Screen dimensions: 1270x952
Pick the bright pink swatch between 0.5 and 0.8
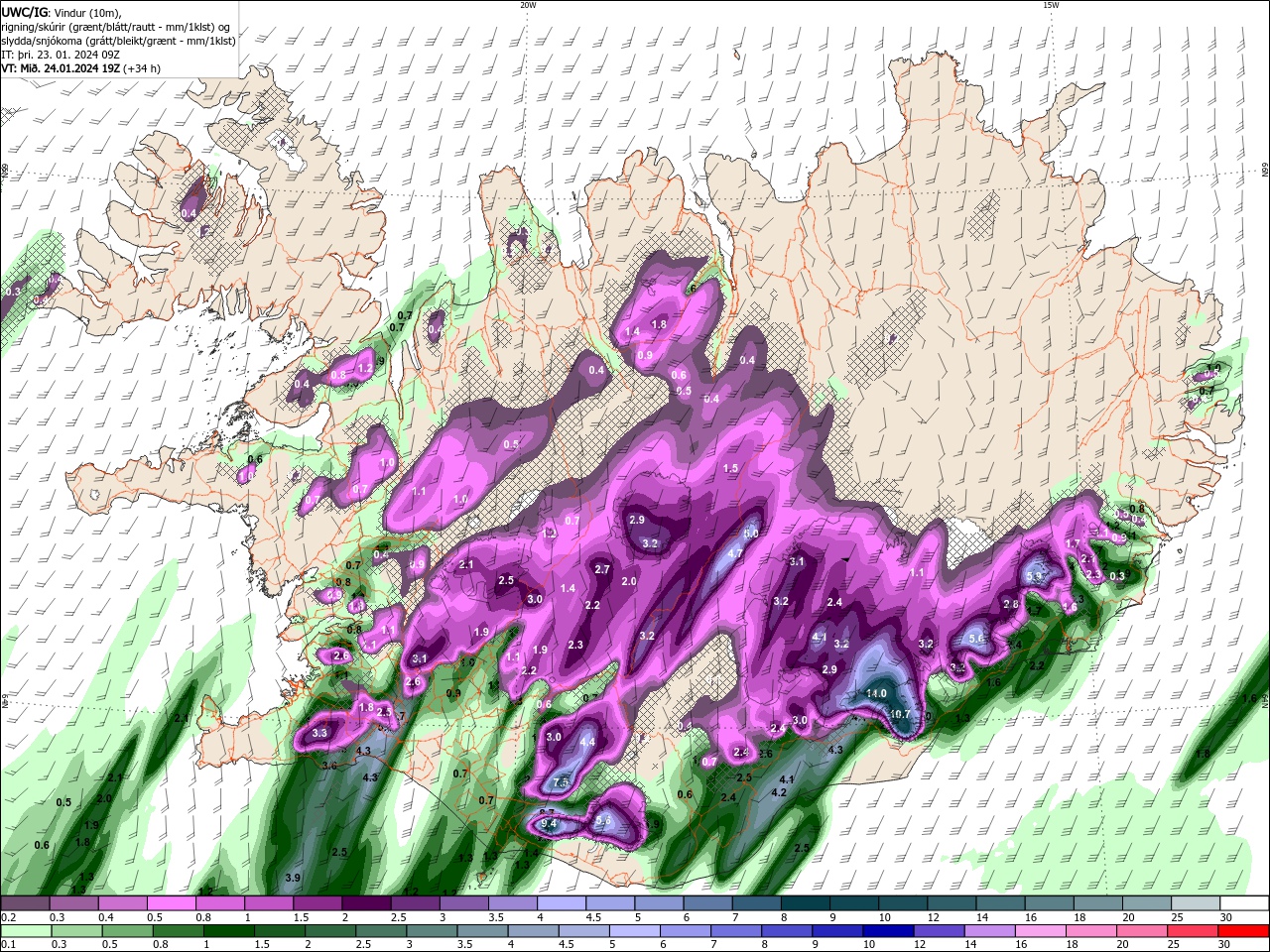[171, 903]
